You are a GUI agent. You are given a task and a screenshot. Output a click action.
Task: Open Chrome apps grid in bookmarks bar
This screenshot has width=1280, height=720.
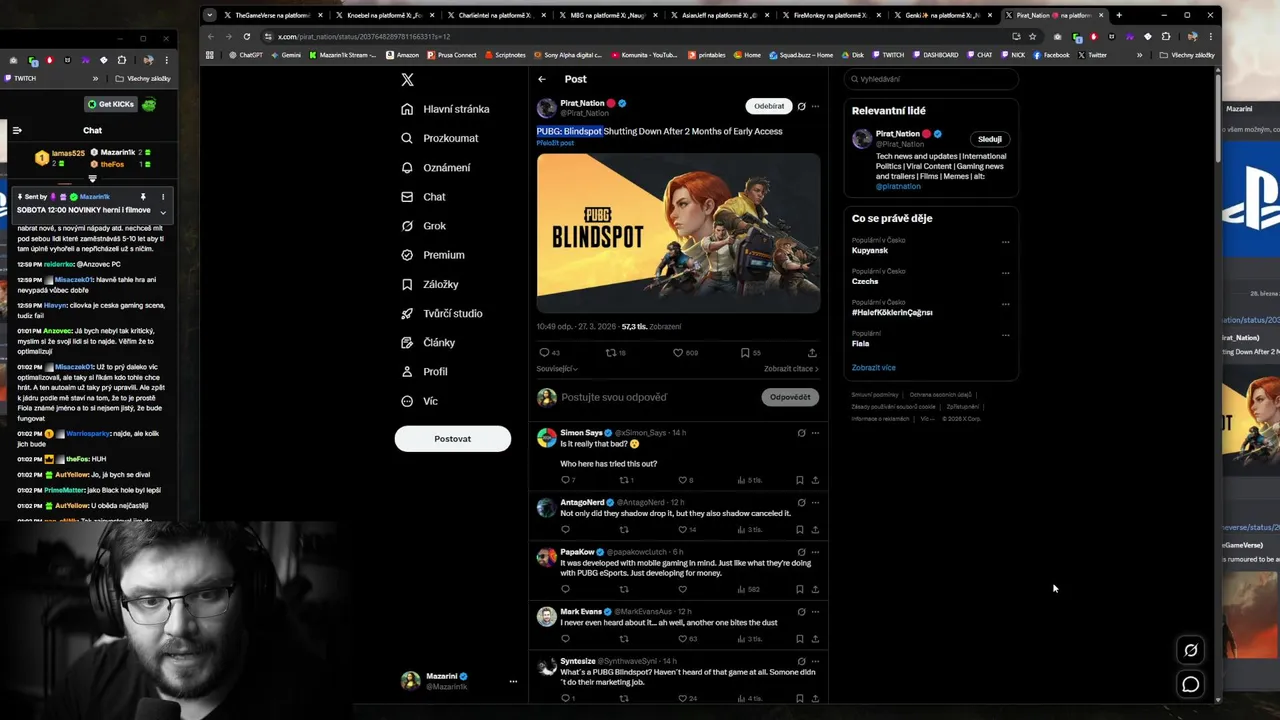tap(210, 55)
